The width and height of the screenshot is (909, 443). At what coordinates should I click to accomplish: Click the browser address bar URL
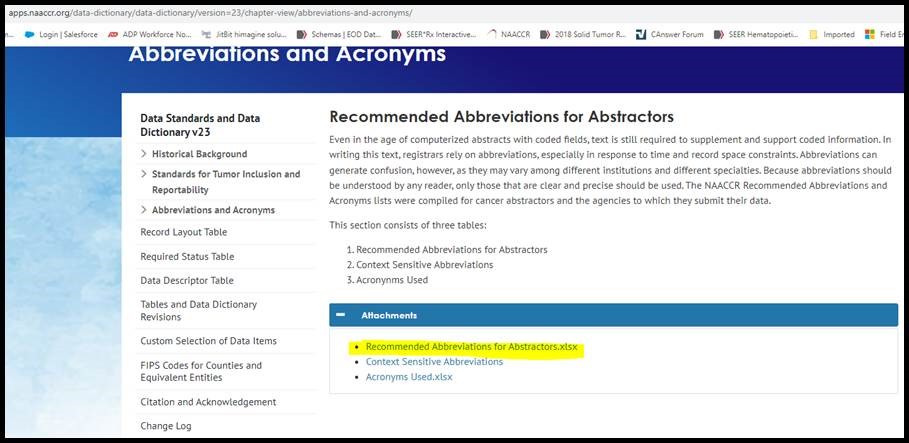210,13
